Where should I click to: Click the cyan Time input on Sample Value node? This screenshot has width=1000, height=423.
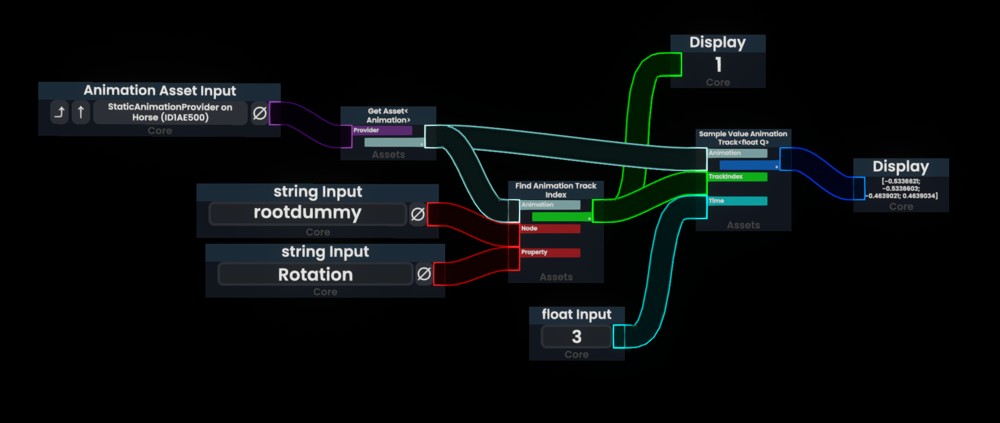[737, 201]
